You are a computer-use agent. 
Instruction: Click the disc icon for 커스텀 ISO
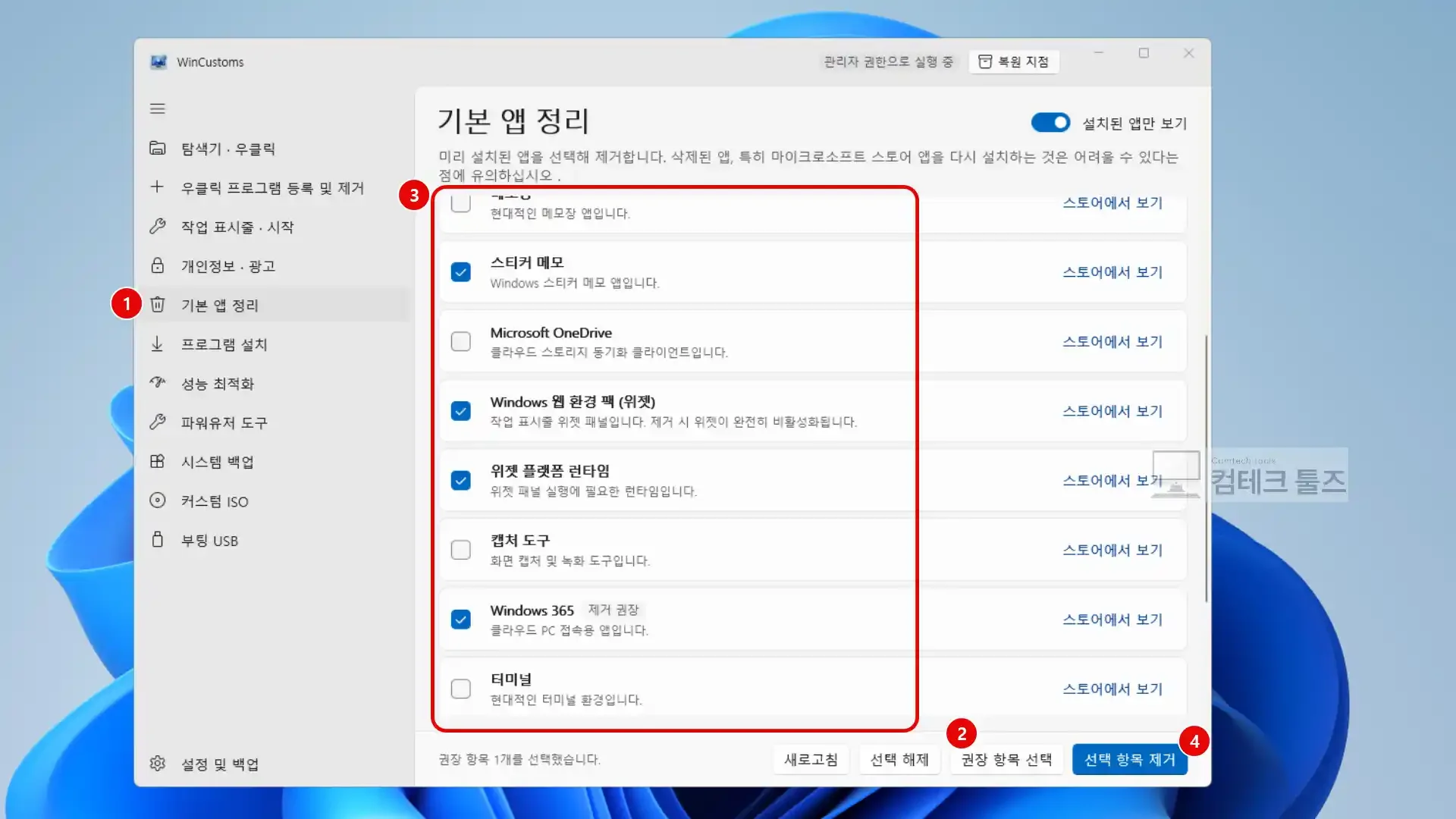pyautogui.click(x=158, y=500)
